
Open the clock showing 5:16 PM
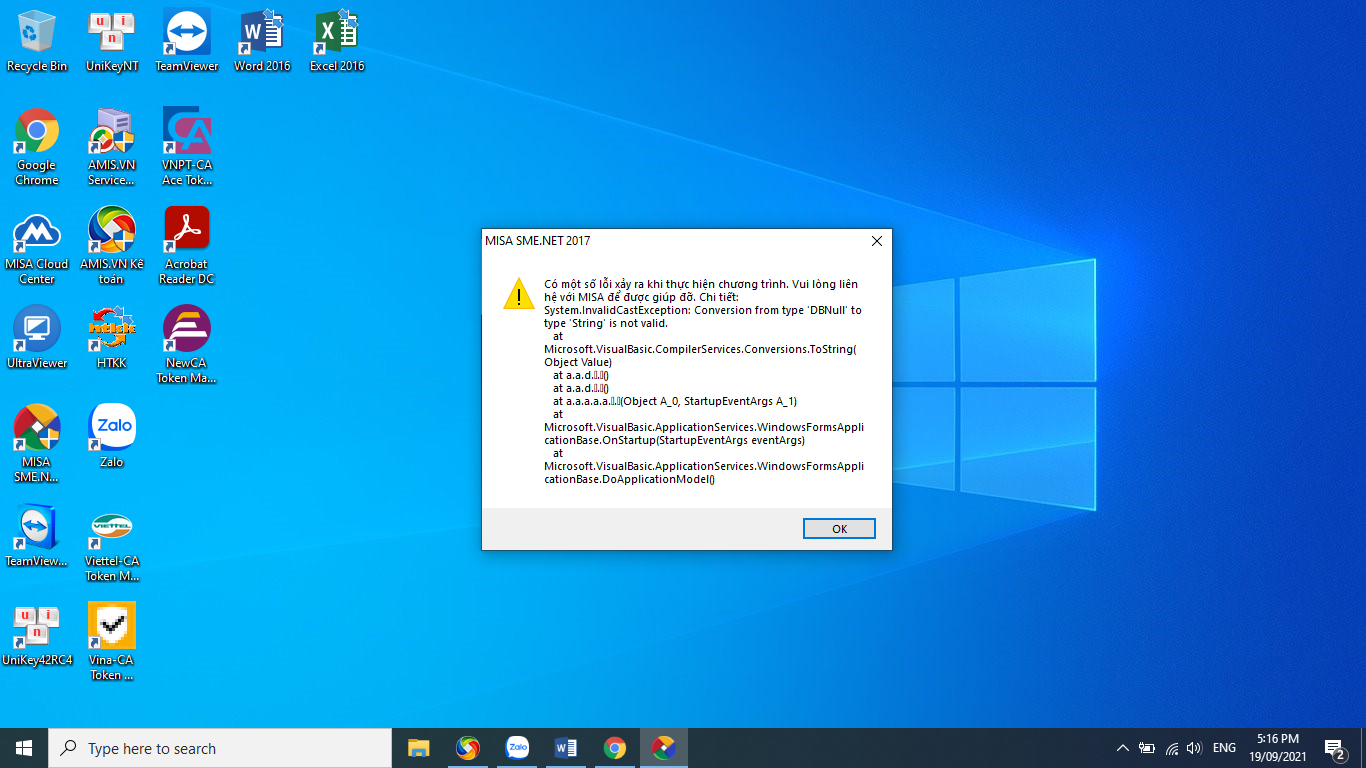point(1277,748)
